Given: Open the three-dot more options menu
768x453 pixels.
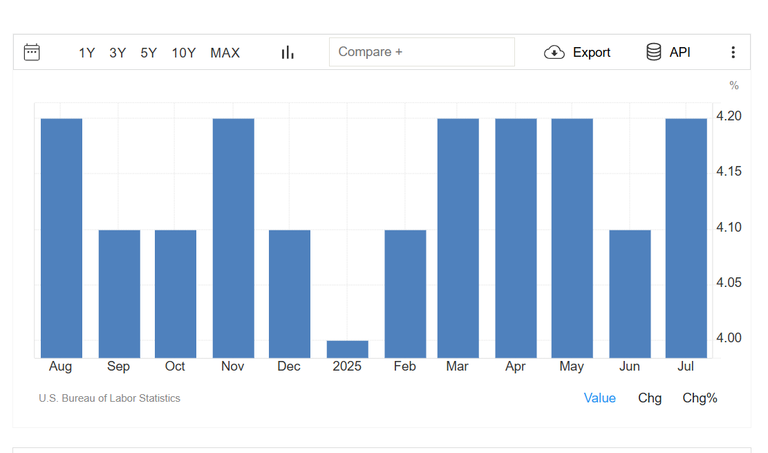Looking at the screenshot, I should (733, 52).
